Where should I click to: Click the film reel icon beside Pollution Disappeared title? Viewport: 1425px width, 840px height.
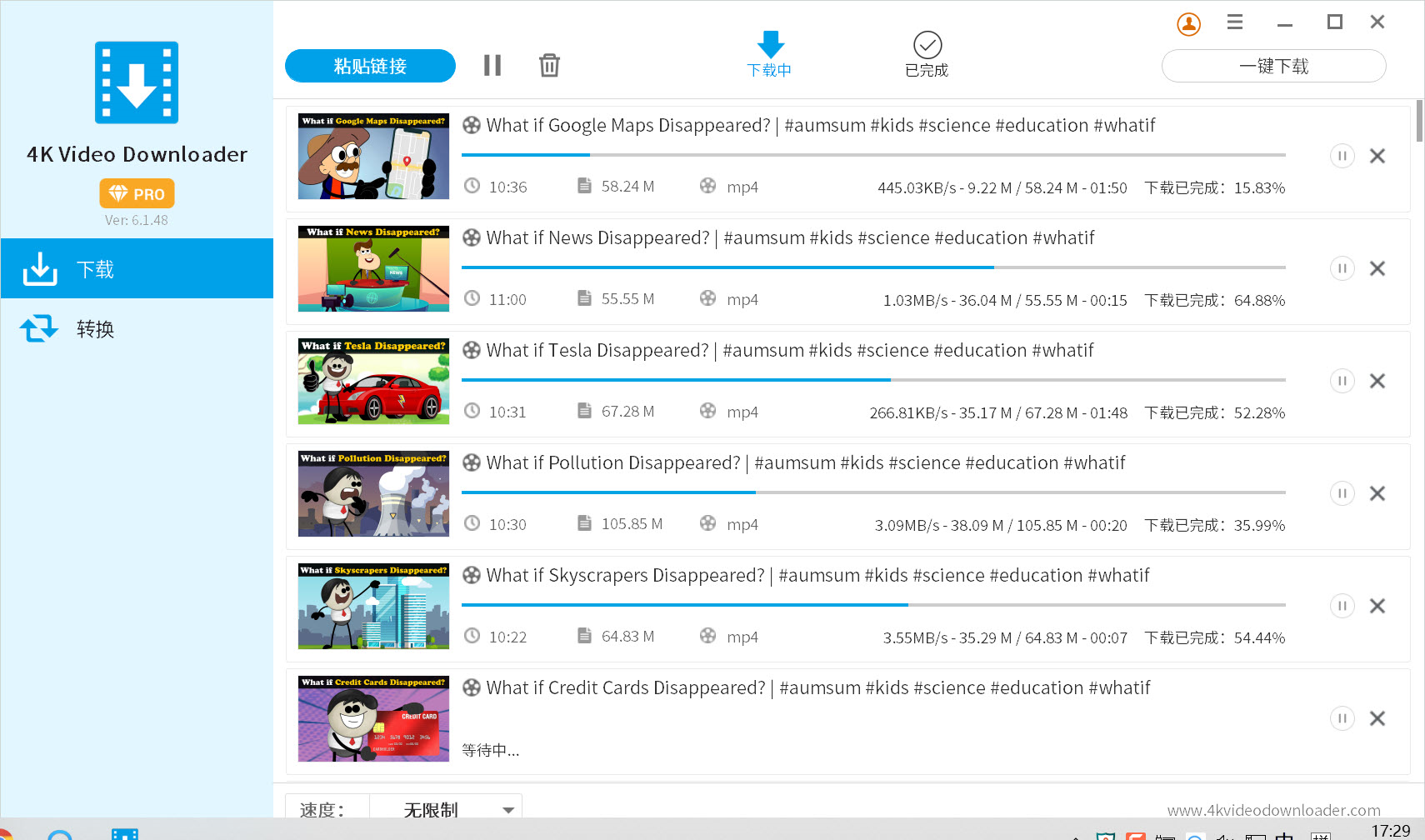pos(472,462)
